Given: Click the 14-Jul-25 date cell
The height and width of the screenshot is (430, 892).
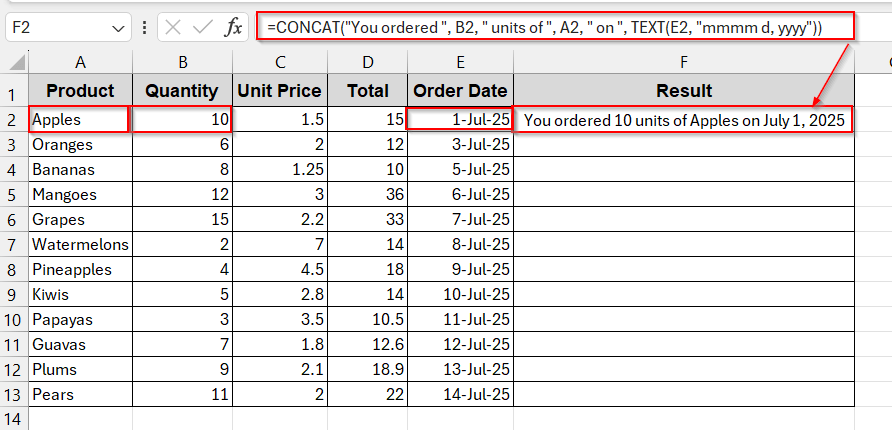Looking at the screenshot, I should tap(461, 394).
